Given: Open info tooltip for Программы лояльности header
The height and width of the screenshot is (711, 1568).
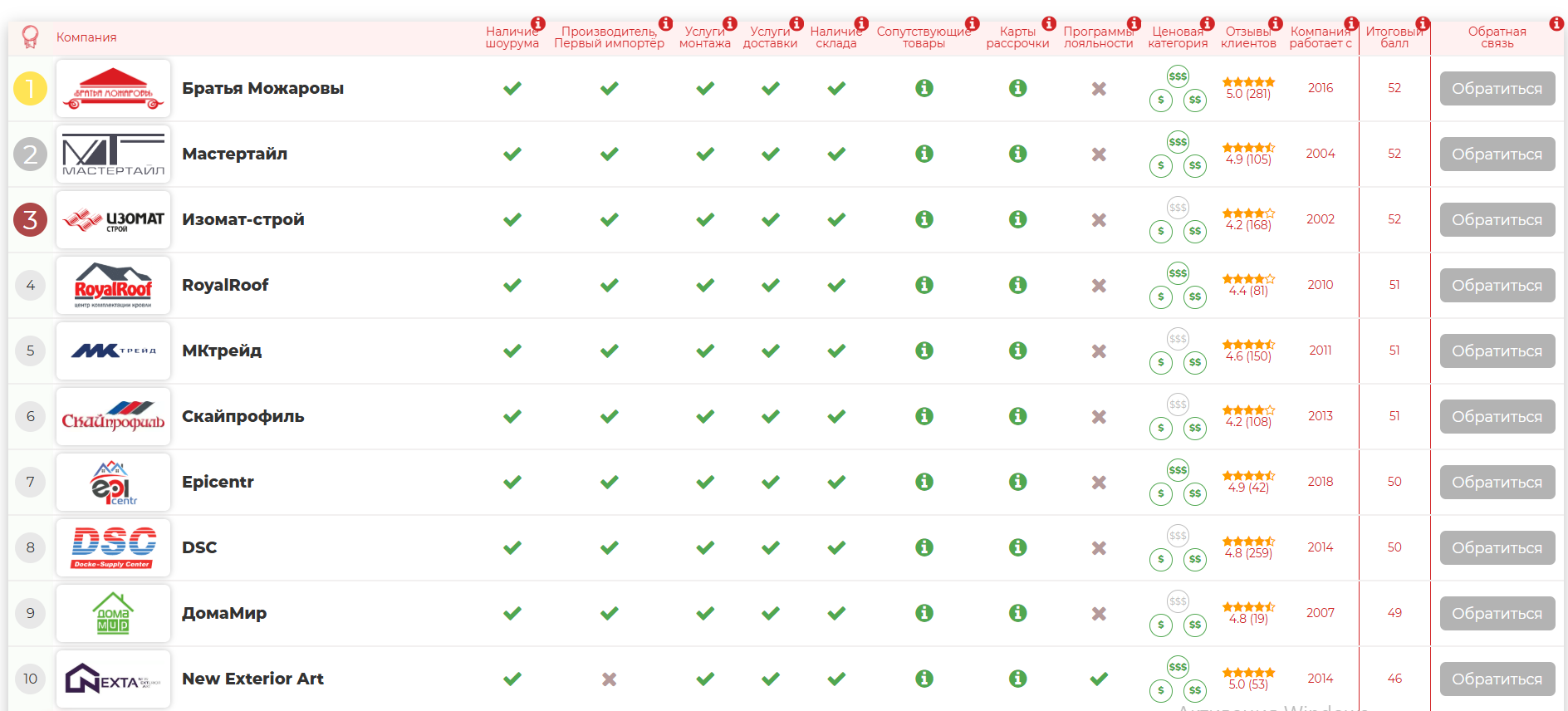Looking at the screenshot, I should 1134,23.
